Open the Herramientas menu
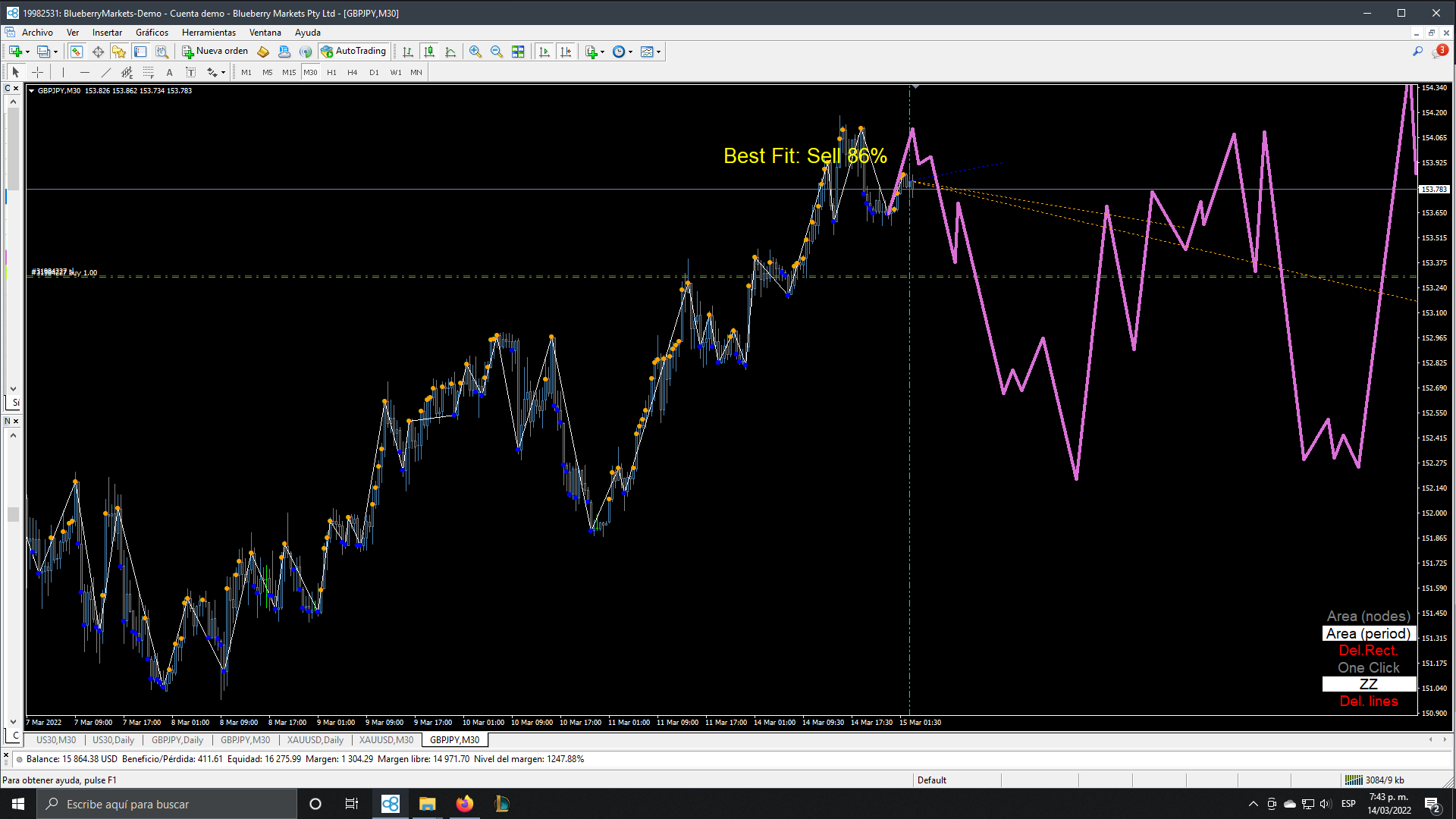This screenshot has height=819, width=1456. click(209, 33)
